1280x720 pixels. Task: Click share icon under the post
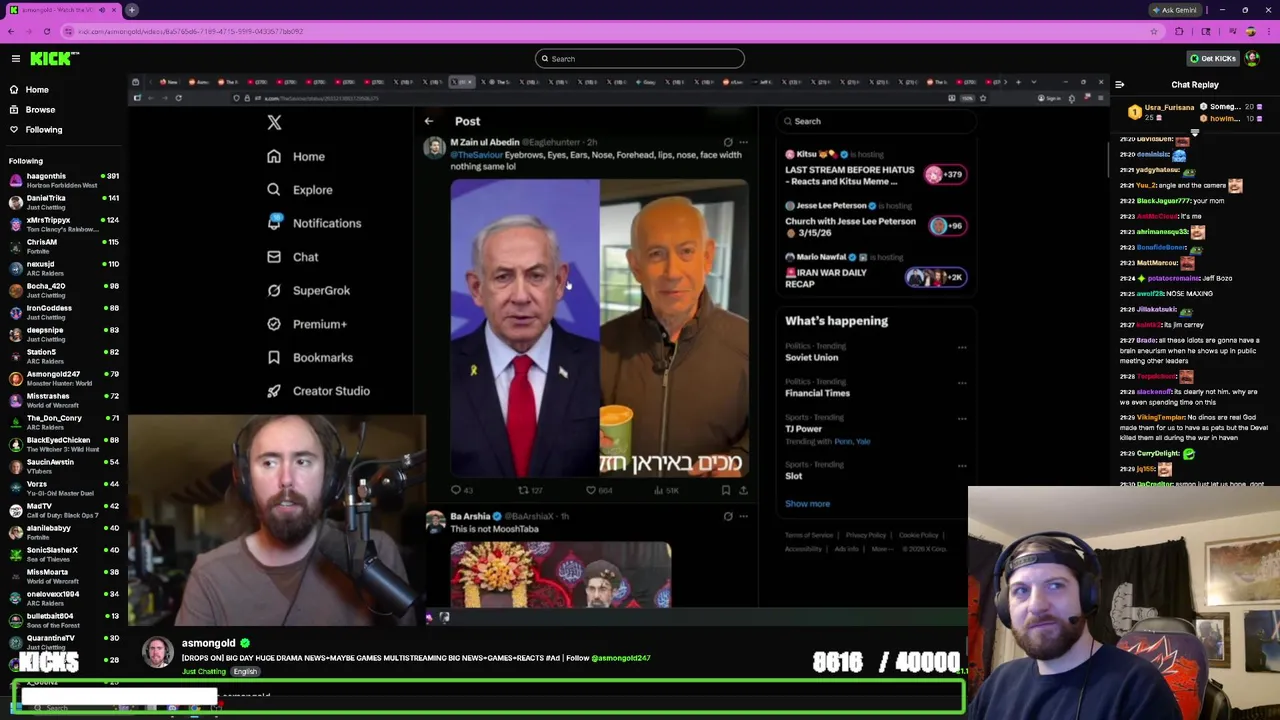[743, 490]
